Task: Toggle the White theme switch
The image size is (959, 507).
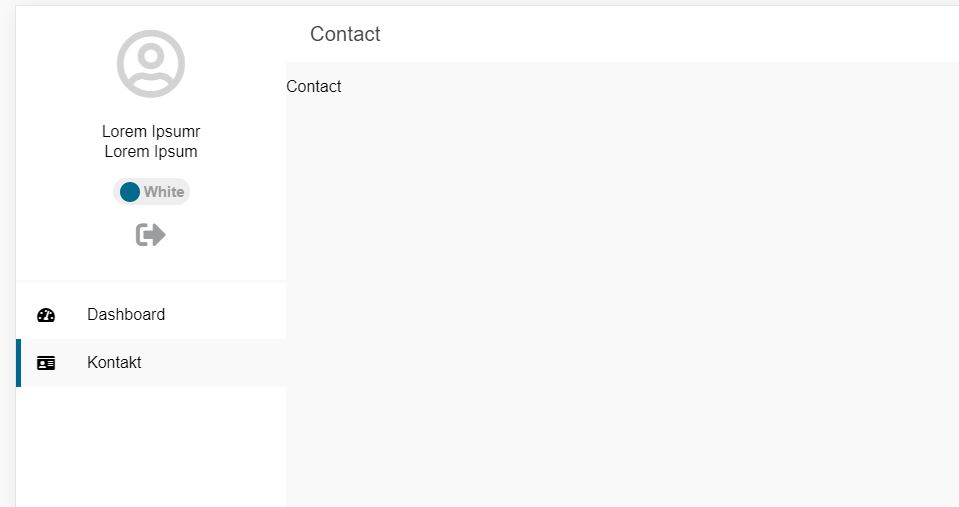Action: (151, 192)
